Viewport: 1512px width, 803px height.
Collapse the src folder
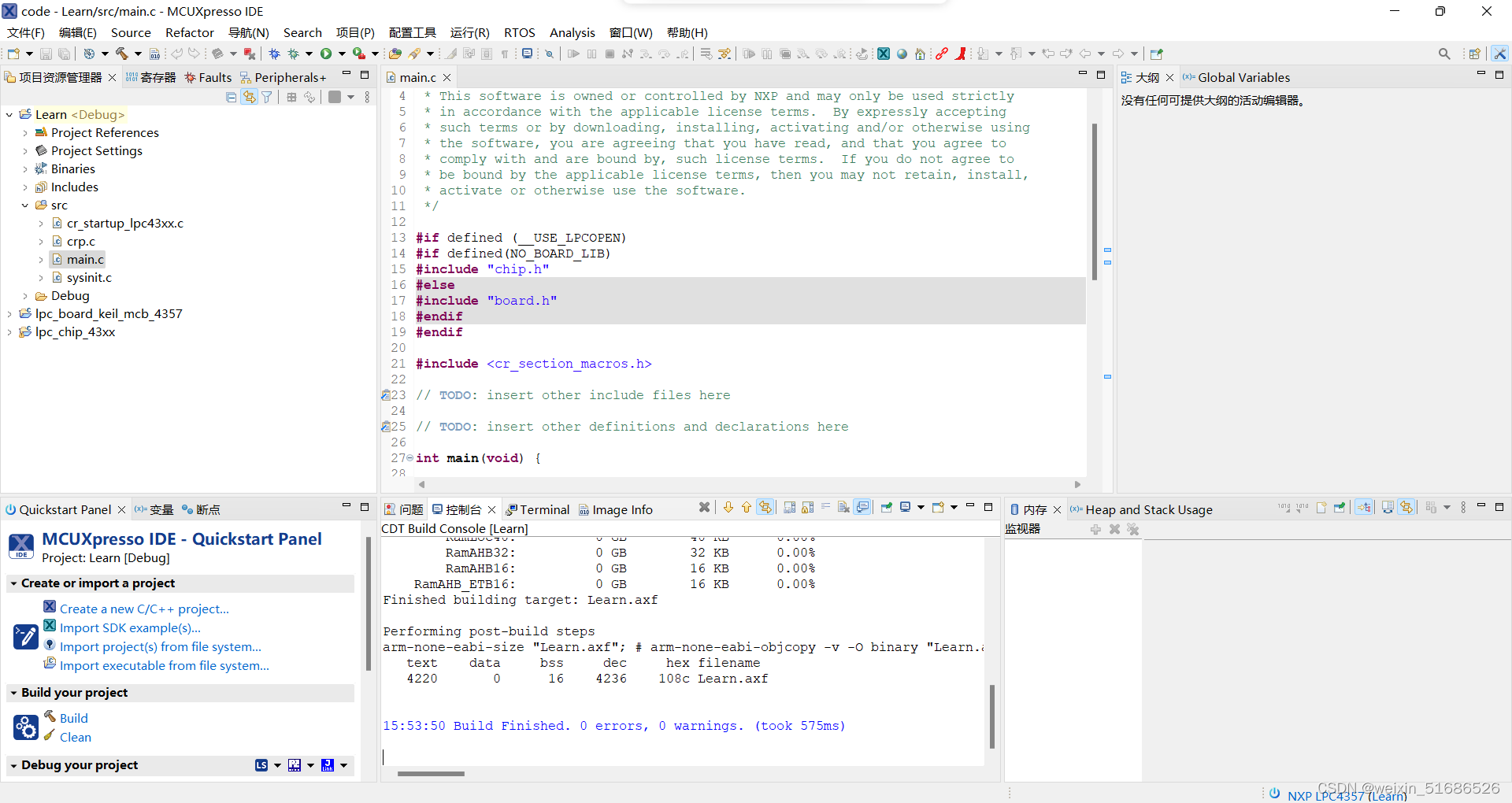coord(25,205)
